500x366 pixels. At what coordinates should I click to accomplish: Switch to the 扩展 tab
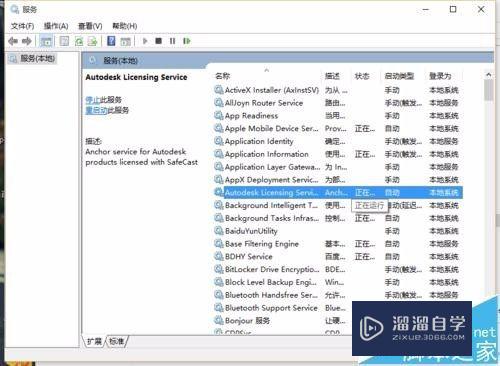(x=94, y=341)
